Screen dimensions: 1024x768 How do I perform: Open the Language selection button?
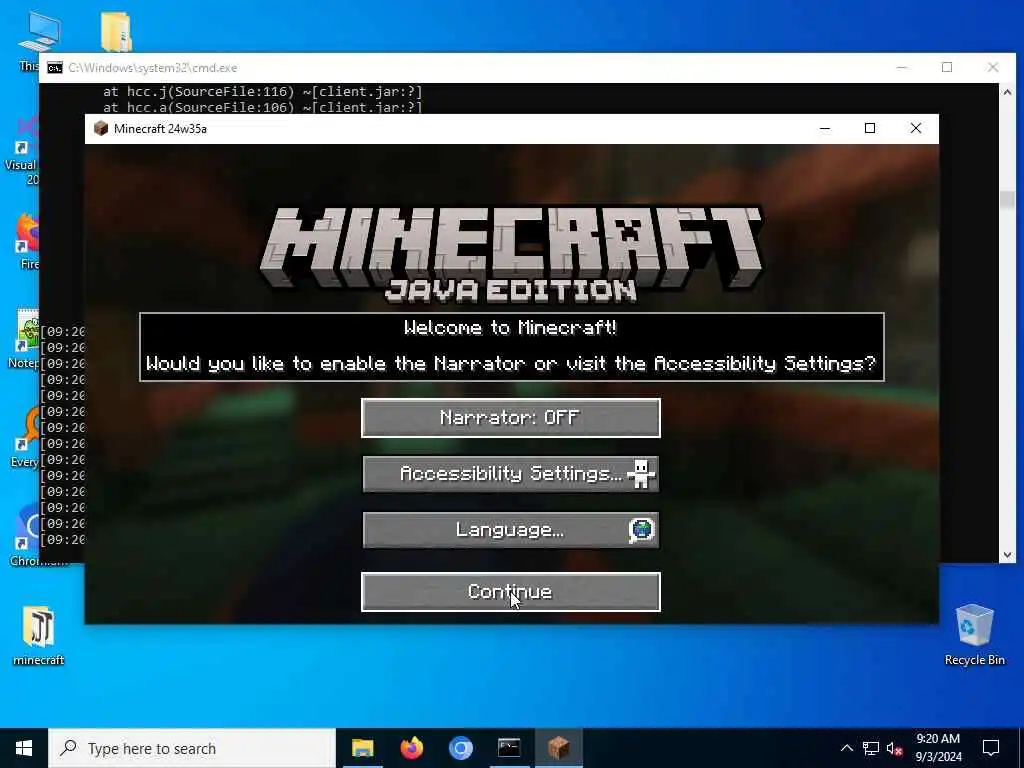[x=511, y=530]
